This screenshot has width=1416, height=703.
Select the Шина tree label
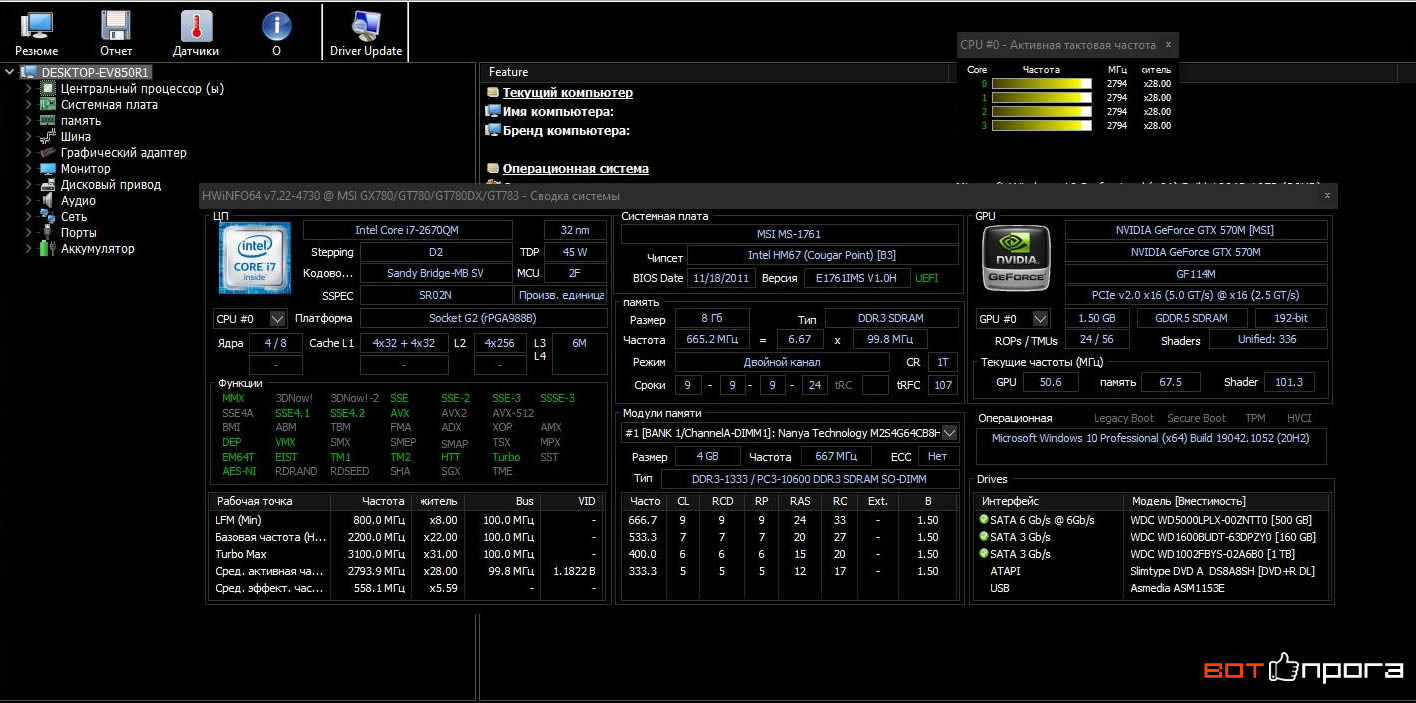point(76,137)
